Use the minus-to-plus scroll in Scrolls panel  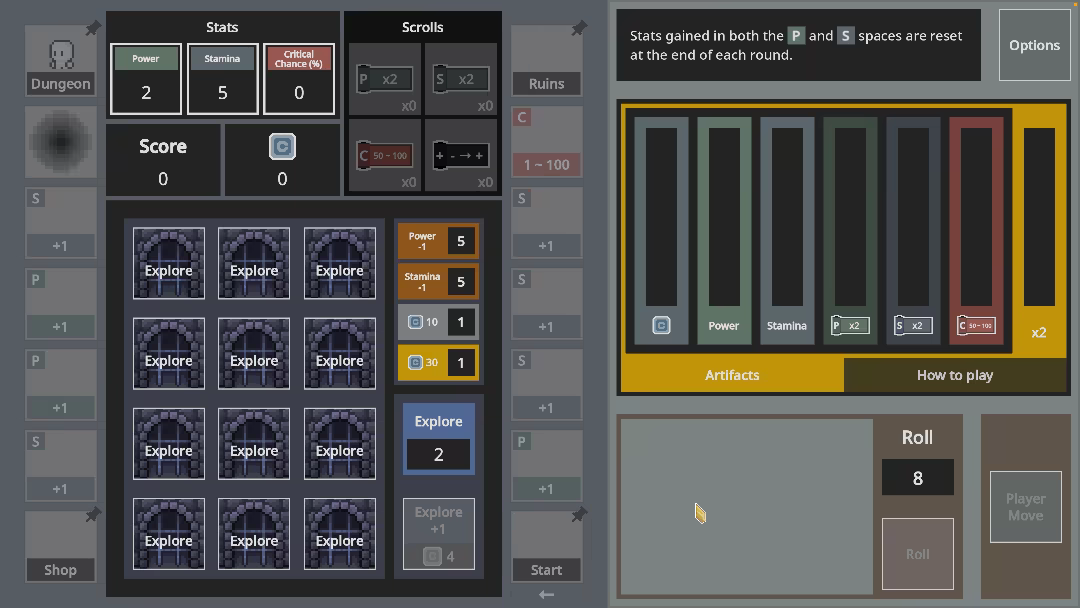pos(461,155)
